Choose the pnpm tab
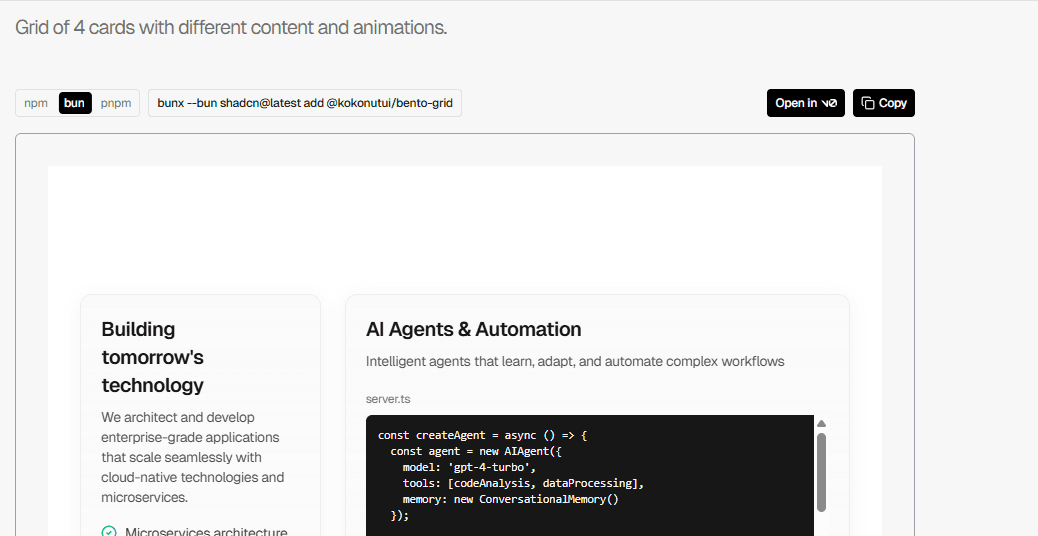 coord(116,103)
